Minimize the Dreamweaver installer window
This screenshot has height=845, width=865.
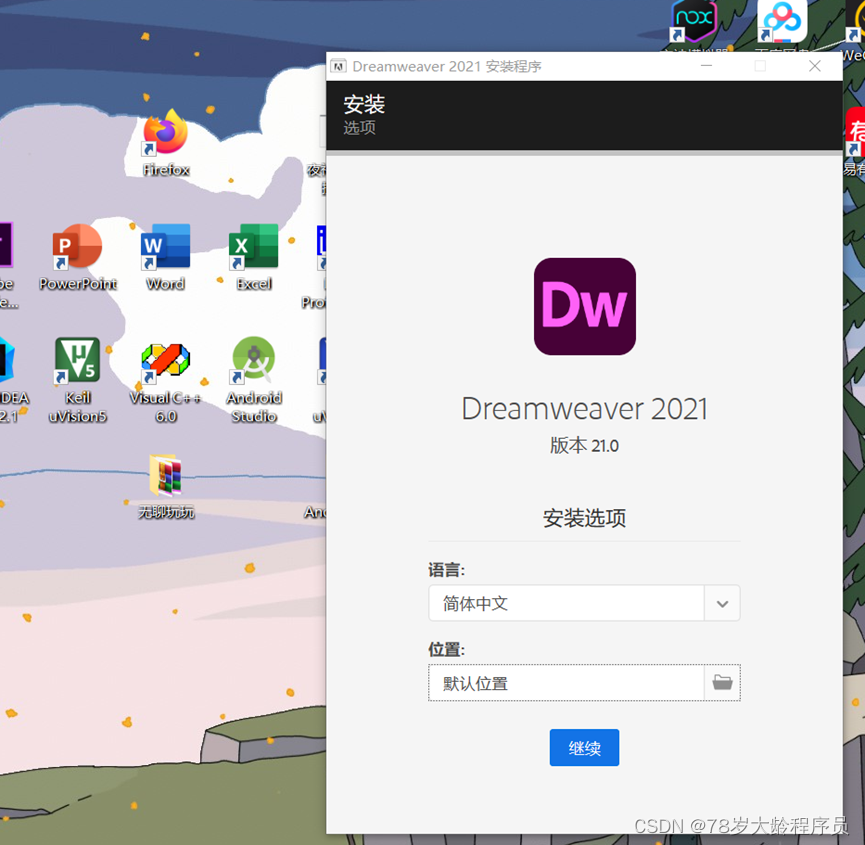tap(706, 66)
